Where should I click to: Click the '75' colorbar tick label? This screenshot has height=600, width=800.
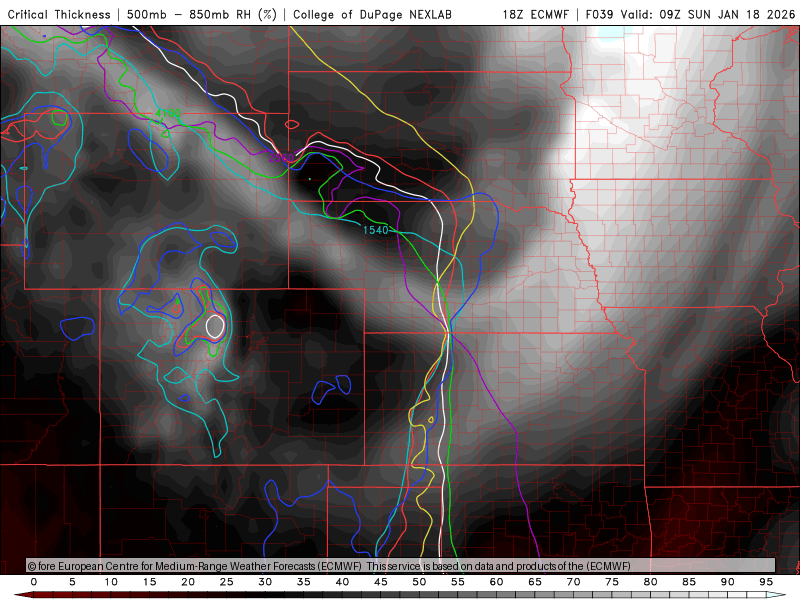click(x=612, y=582)
